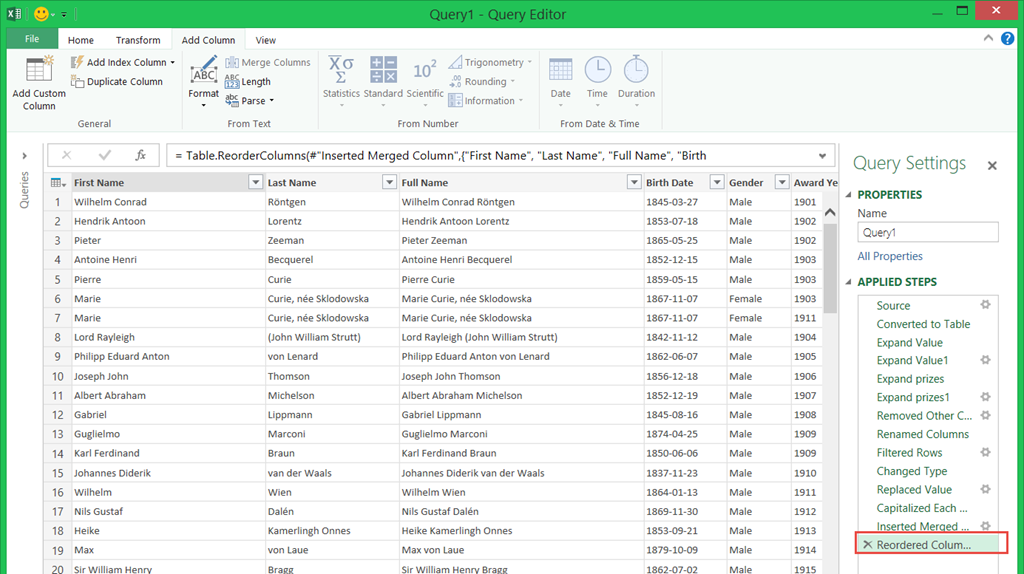Select the Filtered Rows applied step
Image resolution: width=1024 pixels, height=574 pixels.
[909, 453]
